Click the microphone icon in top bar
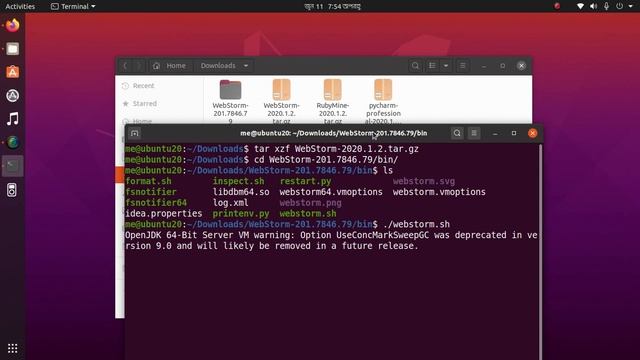 click(607, 6)
